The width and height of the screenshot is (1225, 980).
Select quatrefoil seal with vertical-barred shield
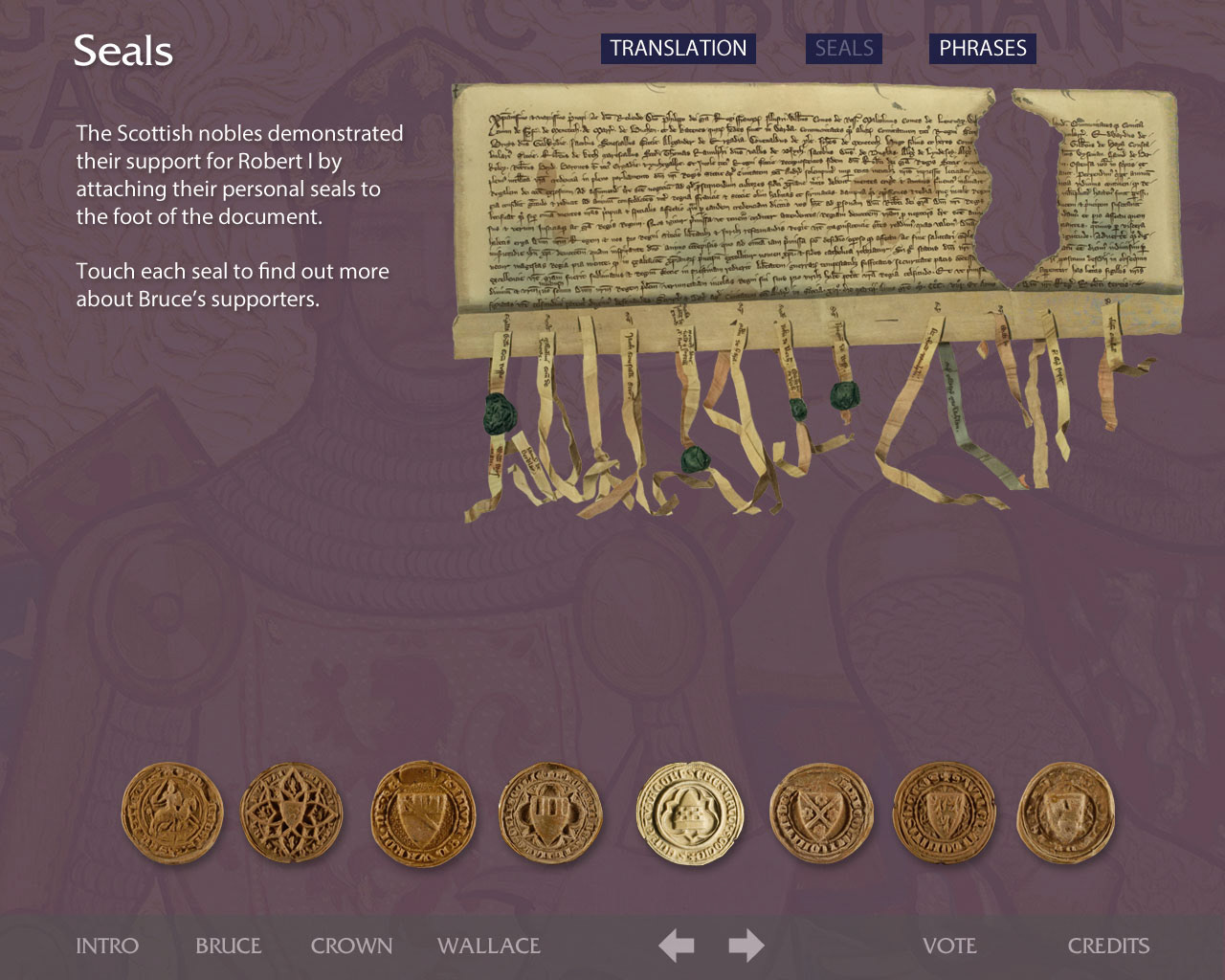pyautogui.click(x=550, y=813)
